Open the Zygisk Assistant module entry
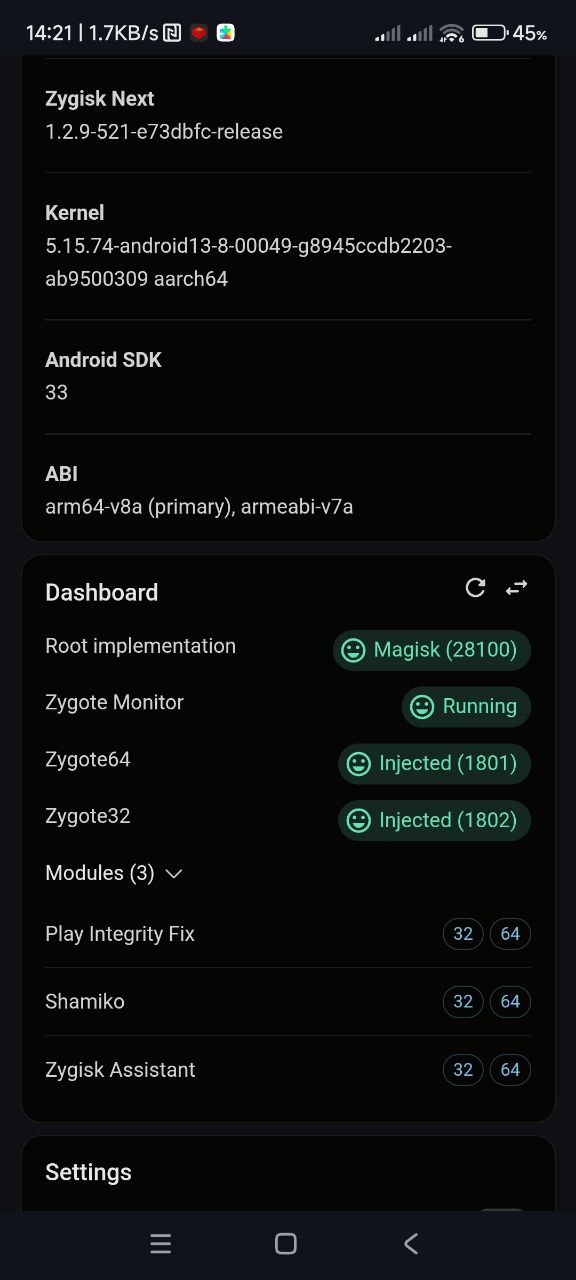Viewport: 576px width, 1280px height. [288, 1070]
